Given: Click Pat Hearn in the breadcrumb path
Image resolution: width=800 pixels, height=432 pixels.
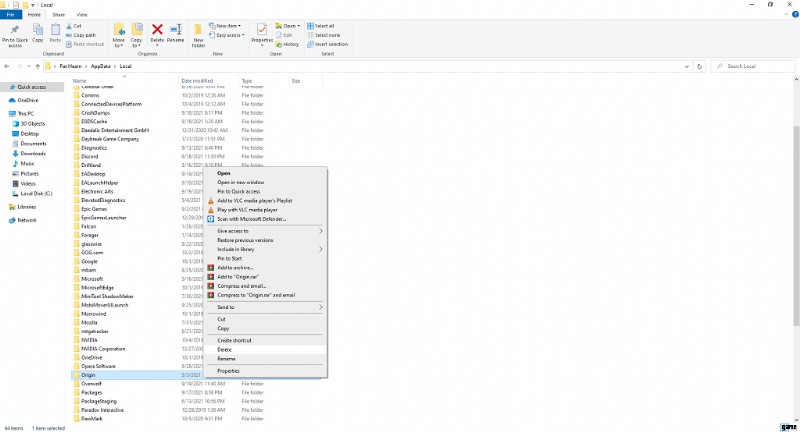Looking at the screenshot, I should click(70, 66).
